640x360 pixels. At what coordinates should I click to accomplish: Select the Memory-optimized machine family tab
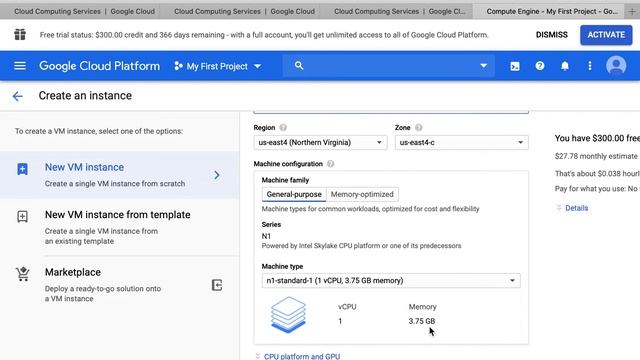tap(362, 194)
